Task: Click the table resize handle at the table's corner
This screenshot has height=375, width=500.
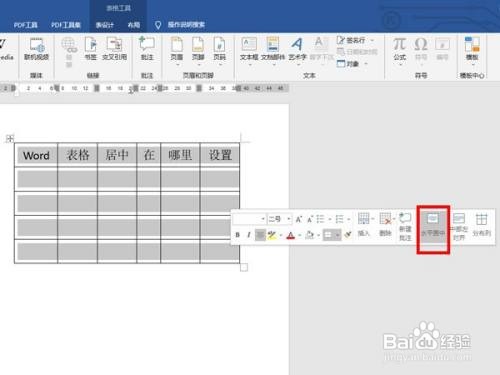Action: [244, 267]
